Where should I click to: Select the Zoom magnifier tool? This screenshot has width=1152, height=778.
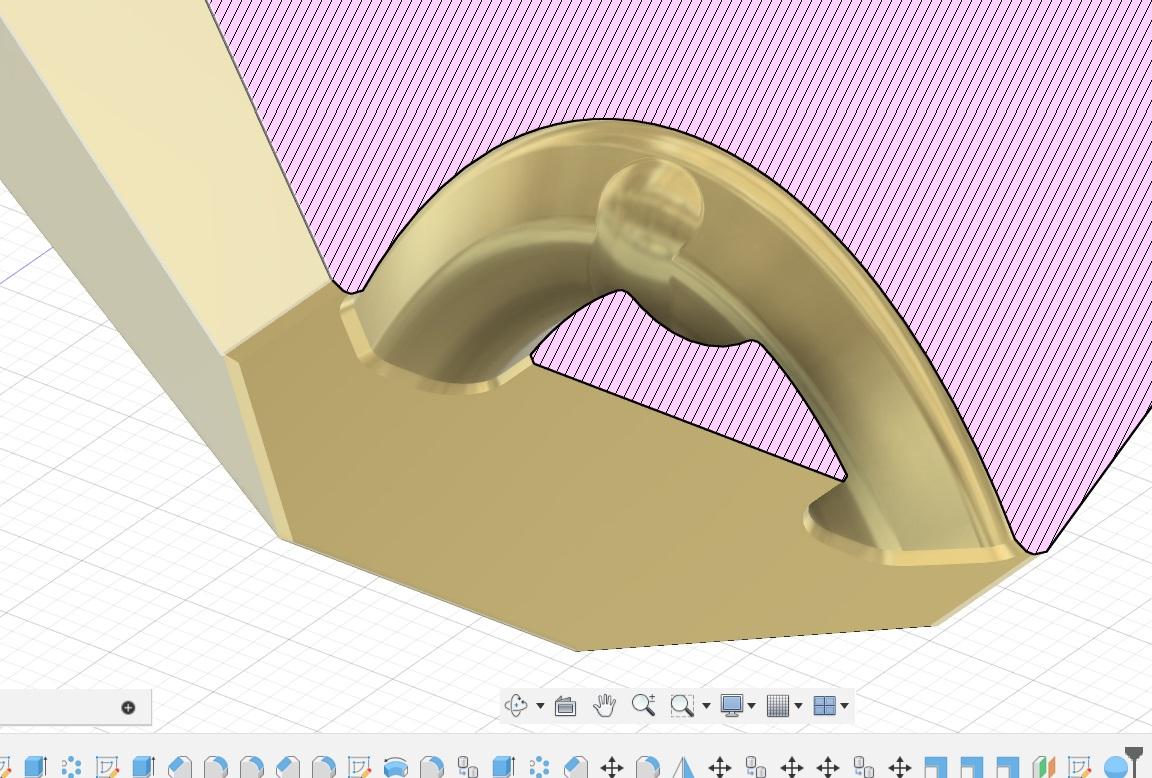[643, 705]
